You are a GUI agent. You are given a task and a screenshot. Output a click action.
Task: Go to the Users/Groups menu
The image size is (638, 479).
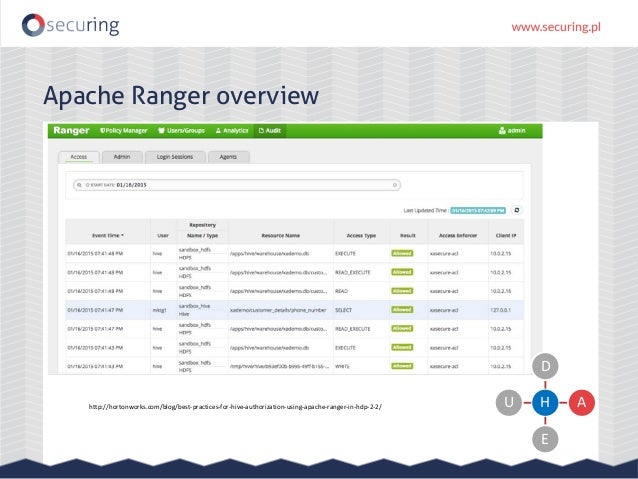pyautogui.click(x=181, y=131)
